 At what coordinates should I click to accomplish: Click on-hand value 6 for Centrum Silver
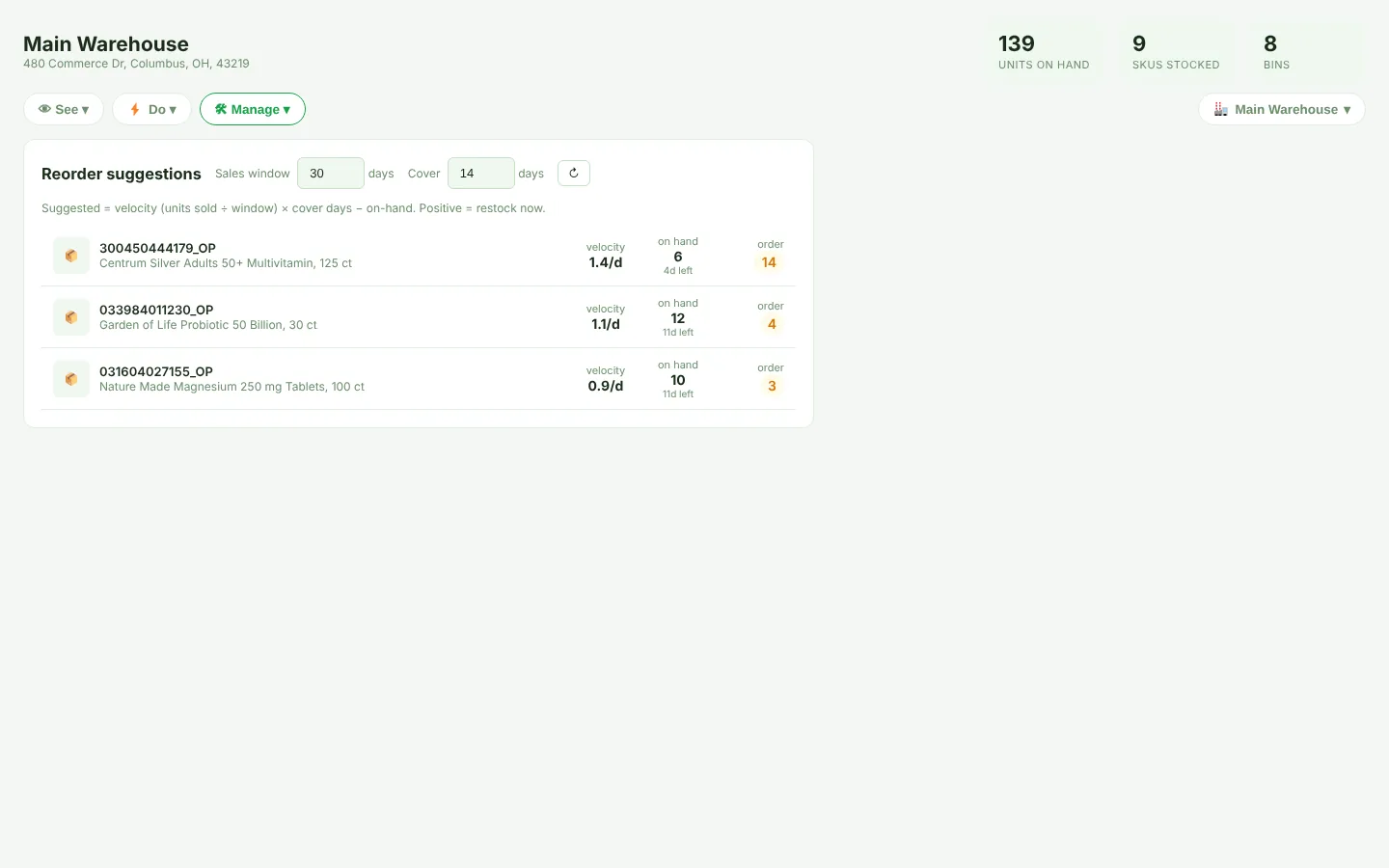[x=678, y=257]
